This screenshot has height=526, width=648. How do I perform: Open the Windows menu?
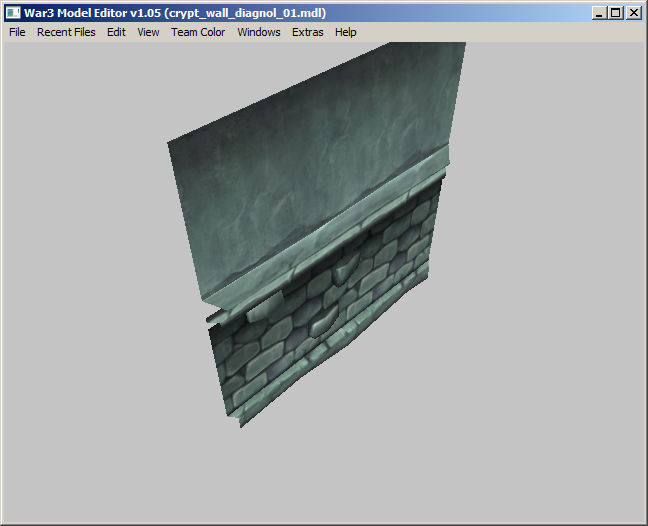coord(259,32)
